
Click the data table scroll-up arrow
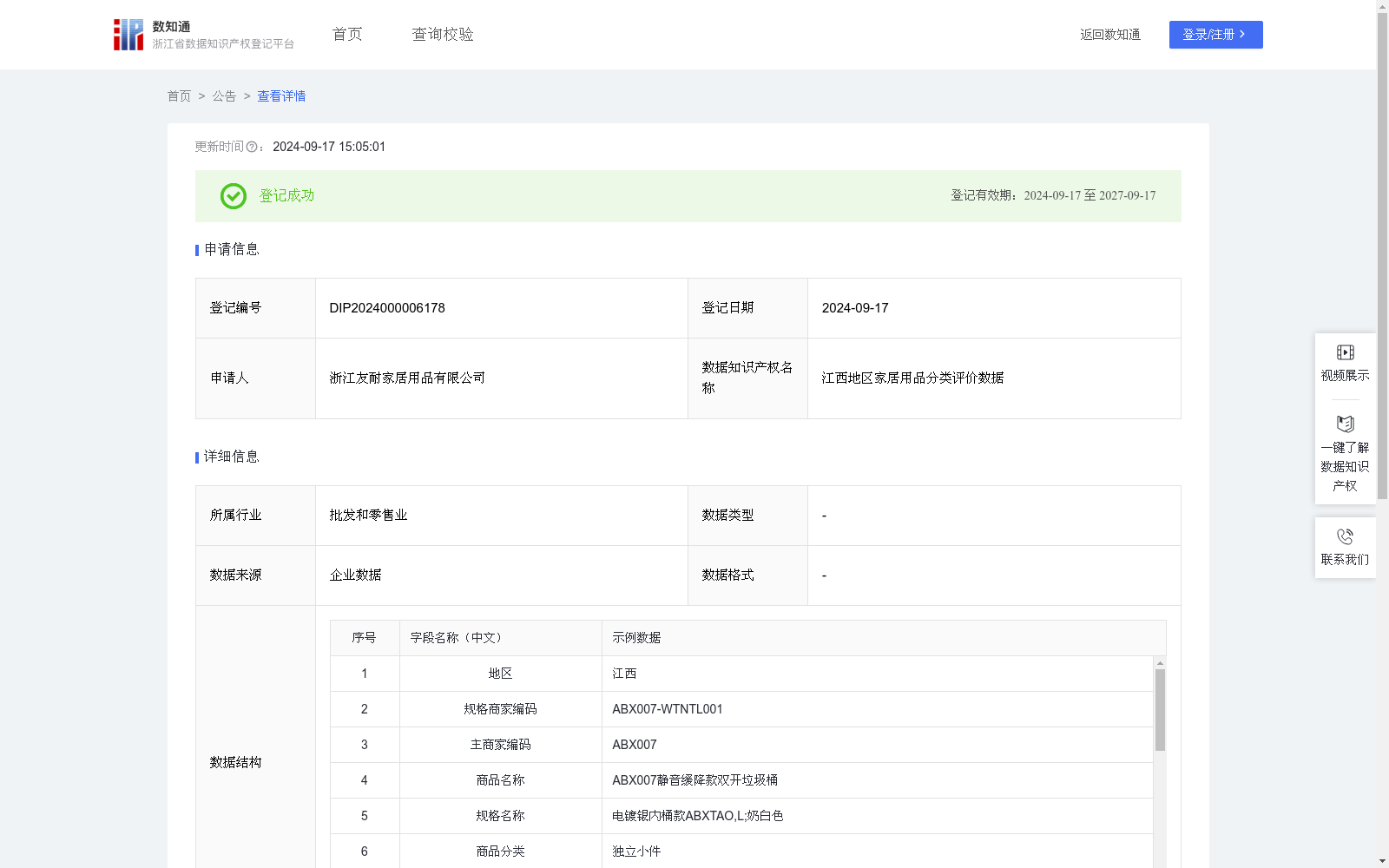coord(1160,663)
